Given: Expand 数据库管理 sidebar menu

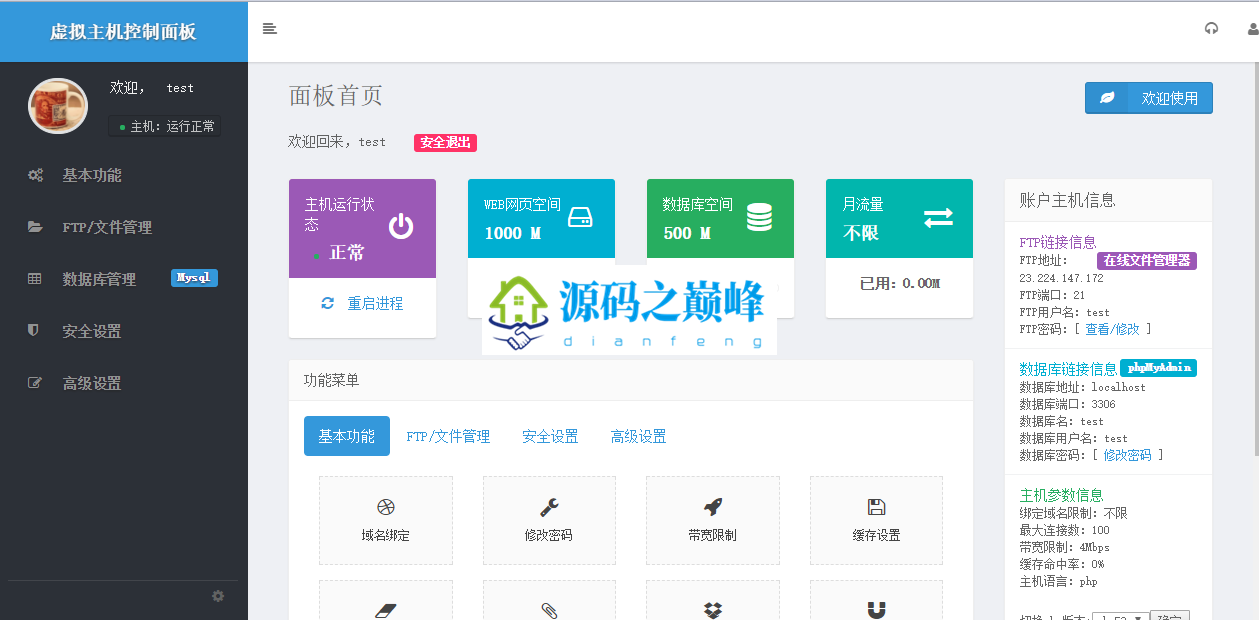Looking at the screenshot, I should (x=99, y=279).
